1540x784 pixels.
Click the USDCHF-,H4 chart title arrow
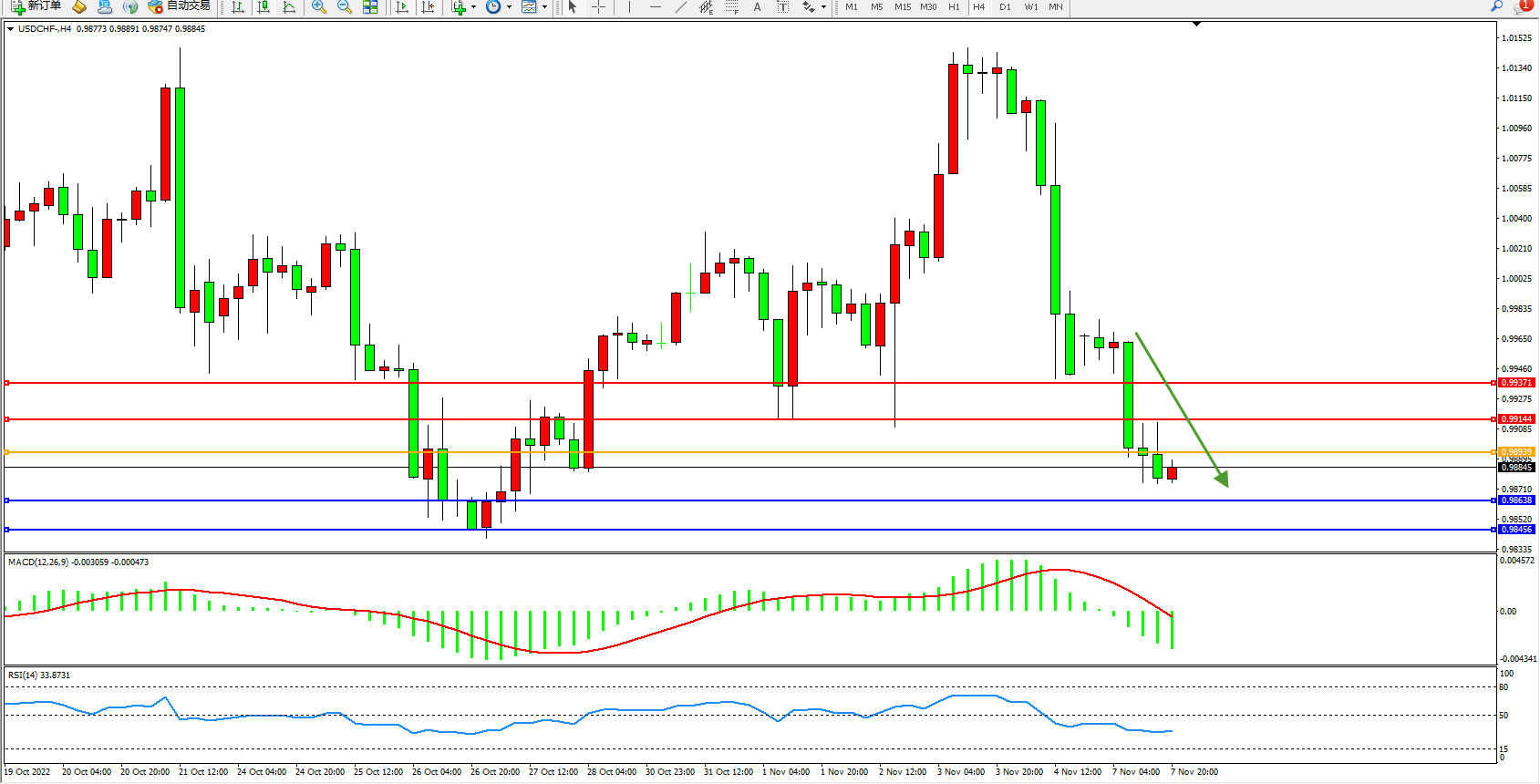tap(10, 29)
